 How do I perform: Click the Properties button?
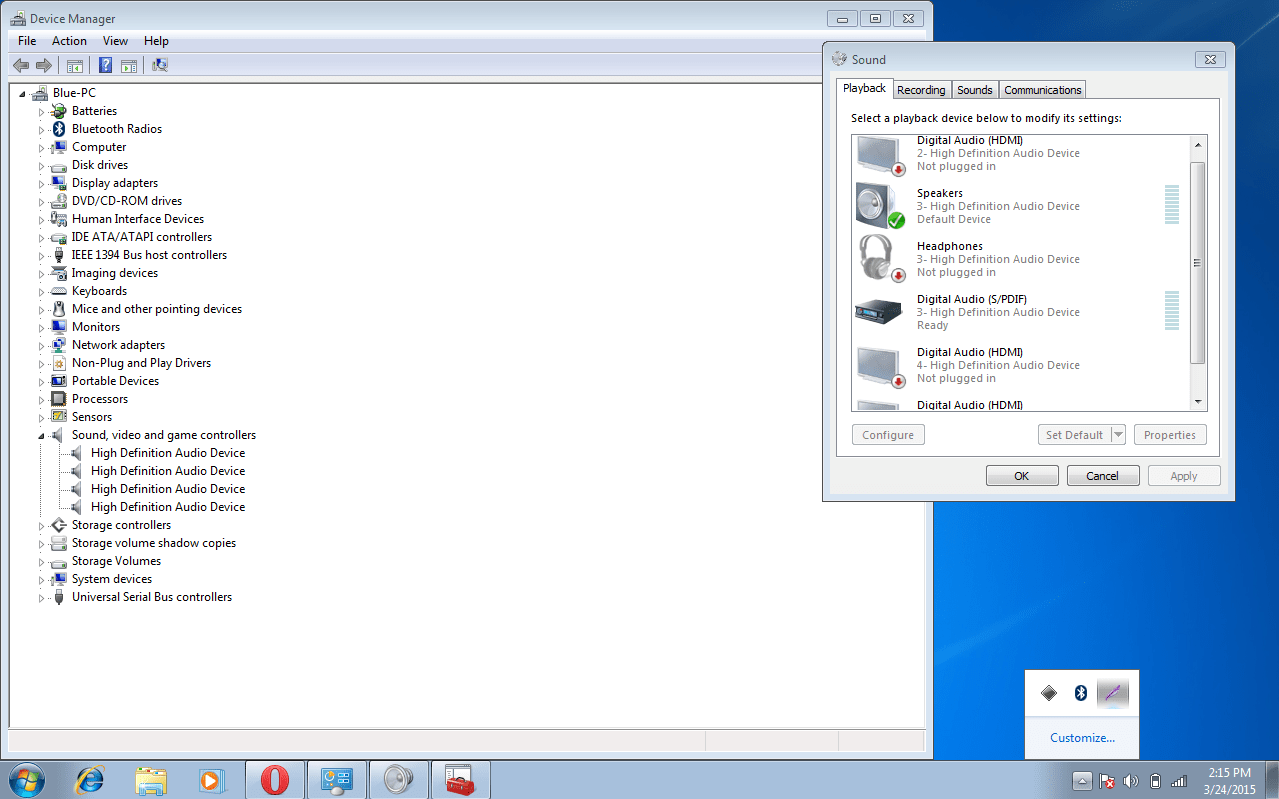point(1170,434)
